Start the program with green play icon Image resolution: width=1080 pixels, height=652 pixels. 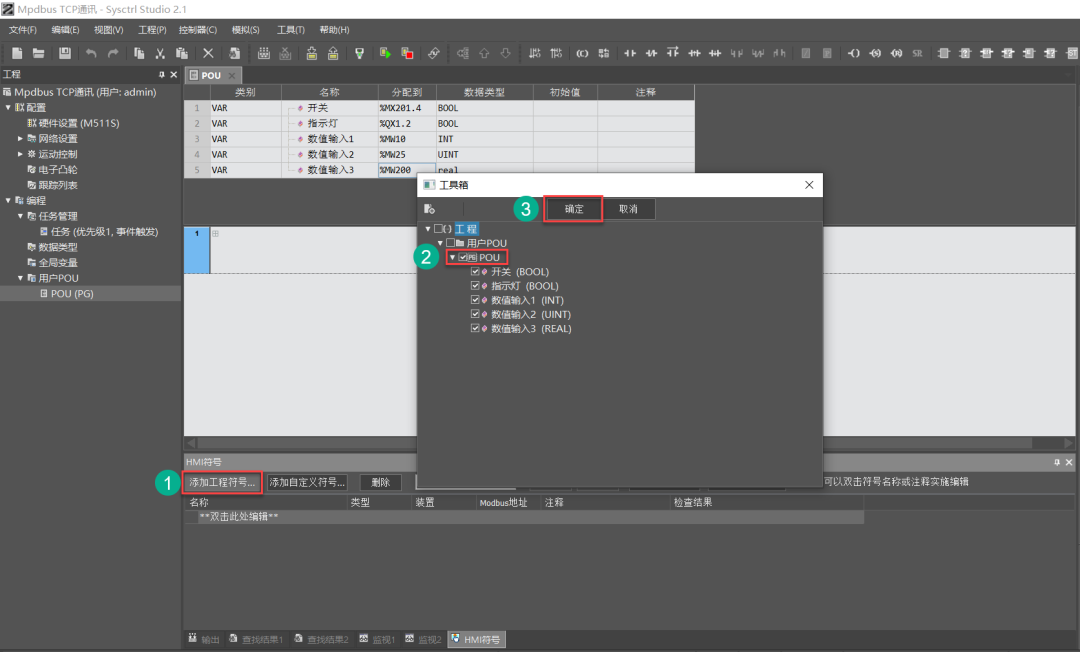coord(385,53)
